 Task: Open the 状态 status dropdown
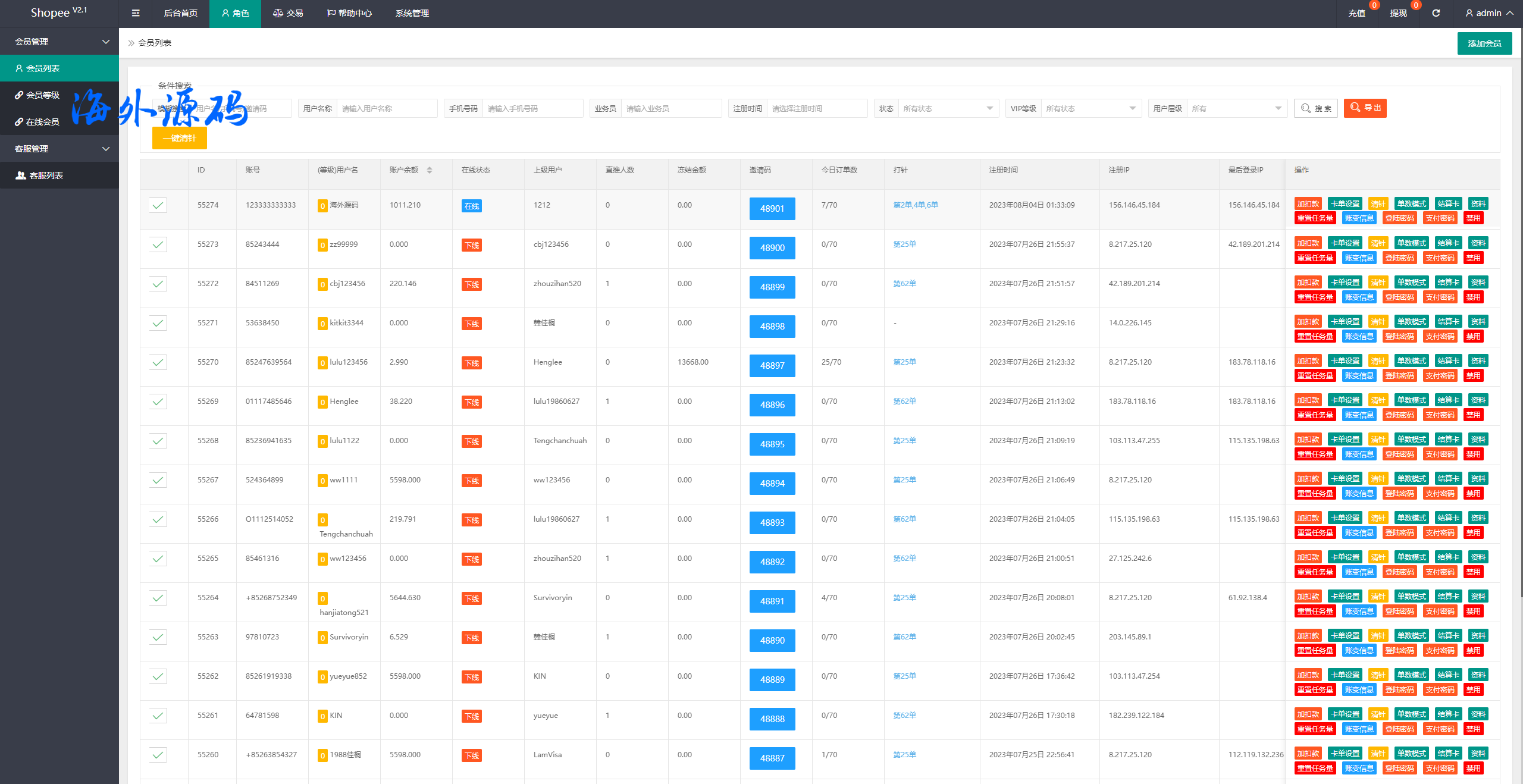coord(948,108)
